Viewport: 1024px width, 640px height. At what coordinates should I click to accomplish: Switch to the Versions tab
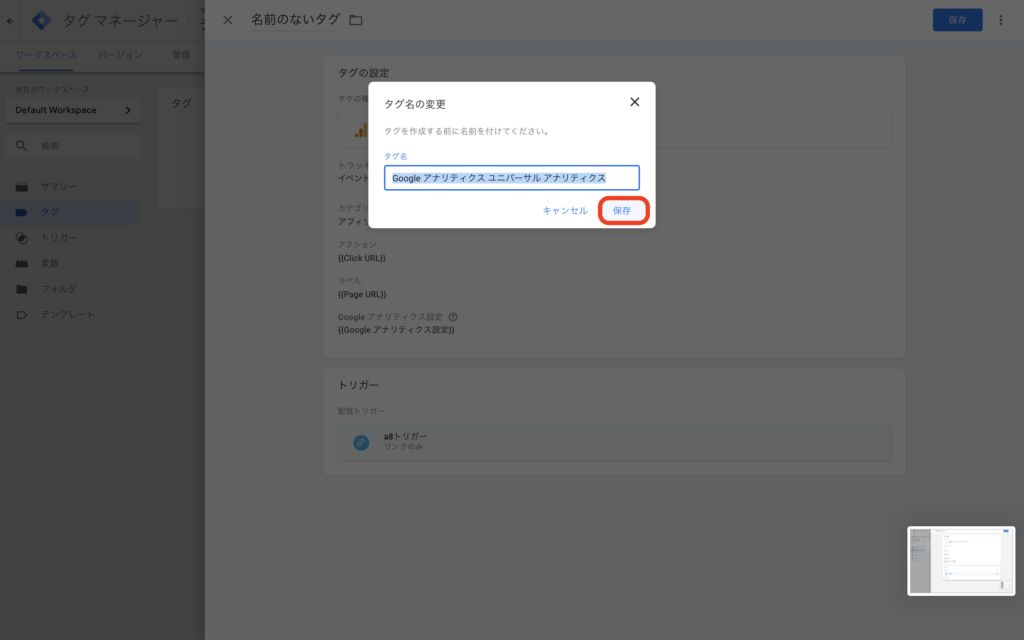click(120, 55)
